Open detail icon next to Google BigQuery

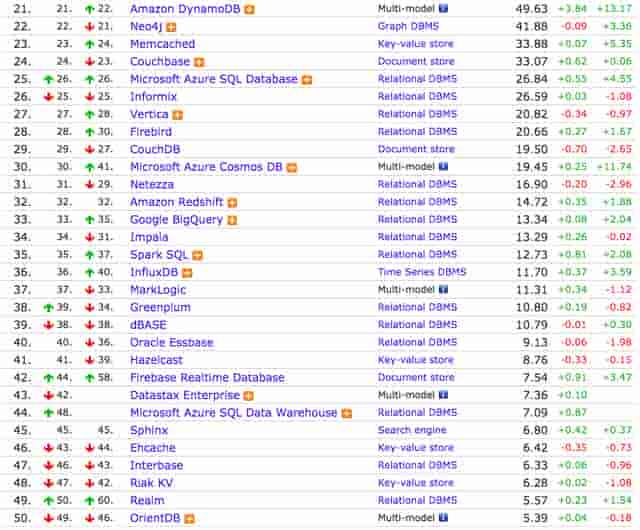coord(232,220)
